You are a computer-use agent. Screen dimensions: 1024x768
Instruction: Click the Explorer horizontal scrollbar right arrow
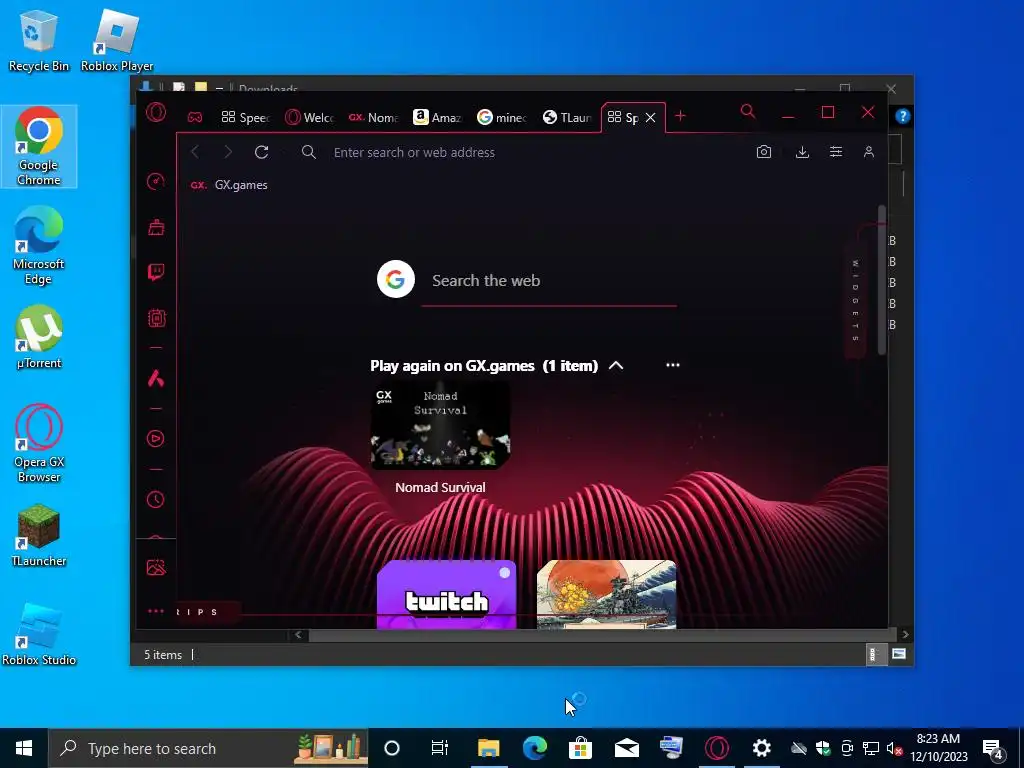pos(905,634)
